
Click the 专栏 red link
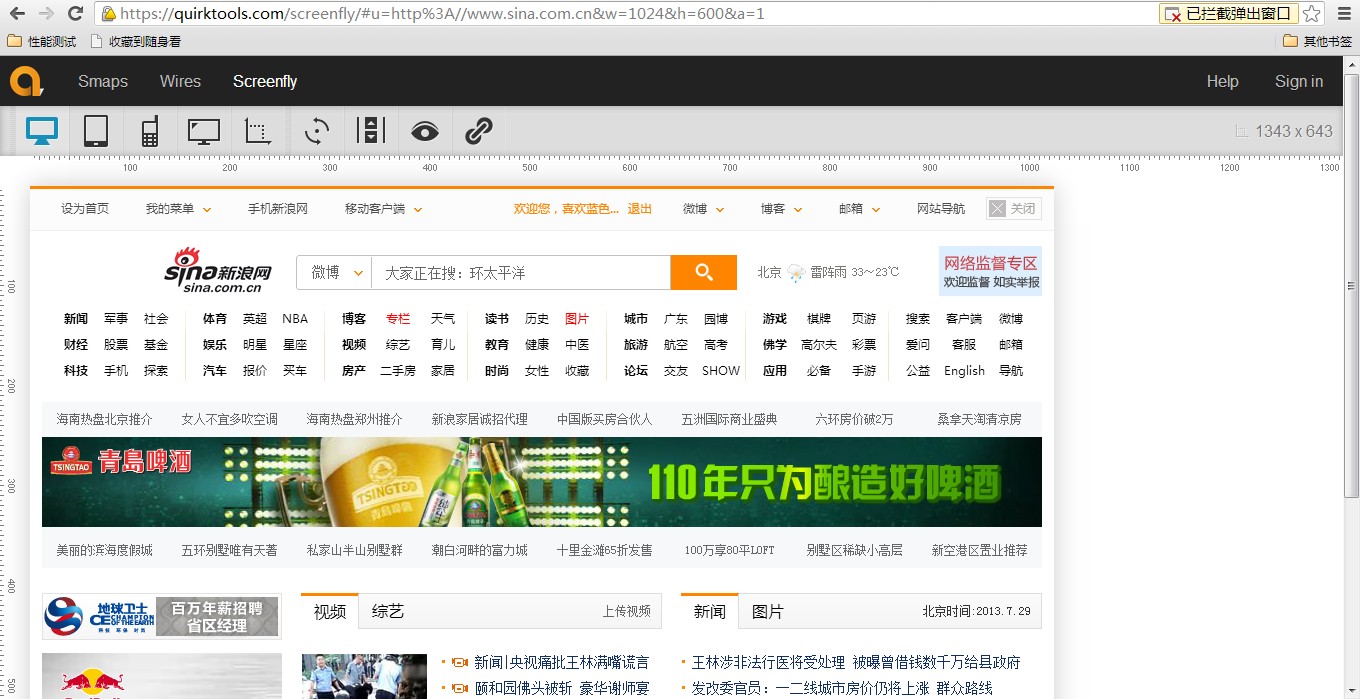click(x=398, y=319)
